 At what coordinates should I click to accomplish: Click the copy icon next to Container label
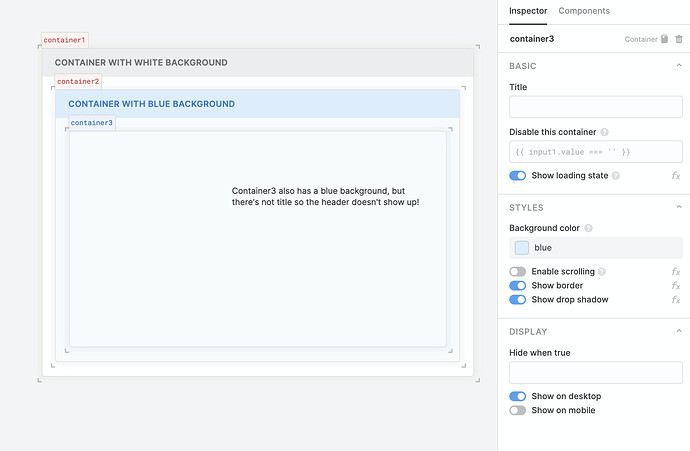(x=664, y=39)
